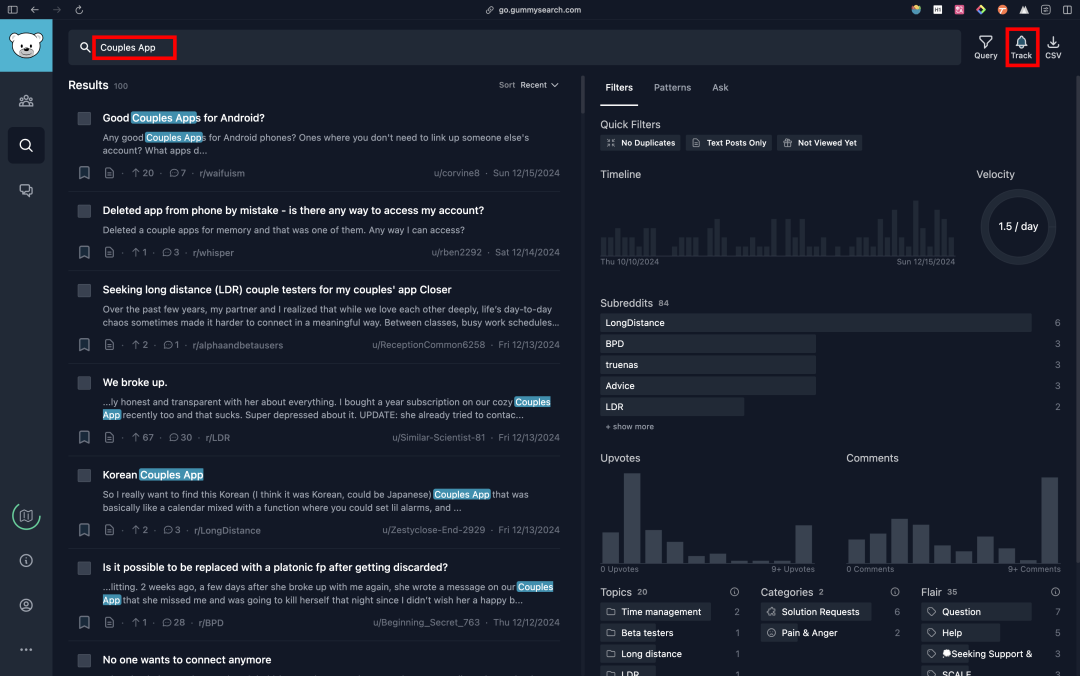The height and width of the screenshot is (676, 1080).
Task: Check the platonic fp post checkbox
Action: point(84,568)
